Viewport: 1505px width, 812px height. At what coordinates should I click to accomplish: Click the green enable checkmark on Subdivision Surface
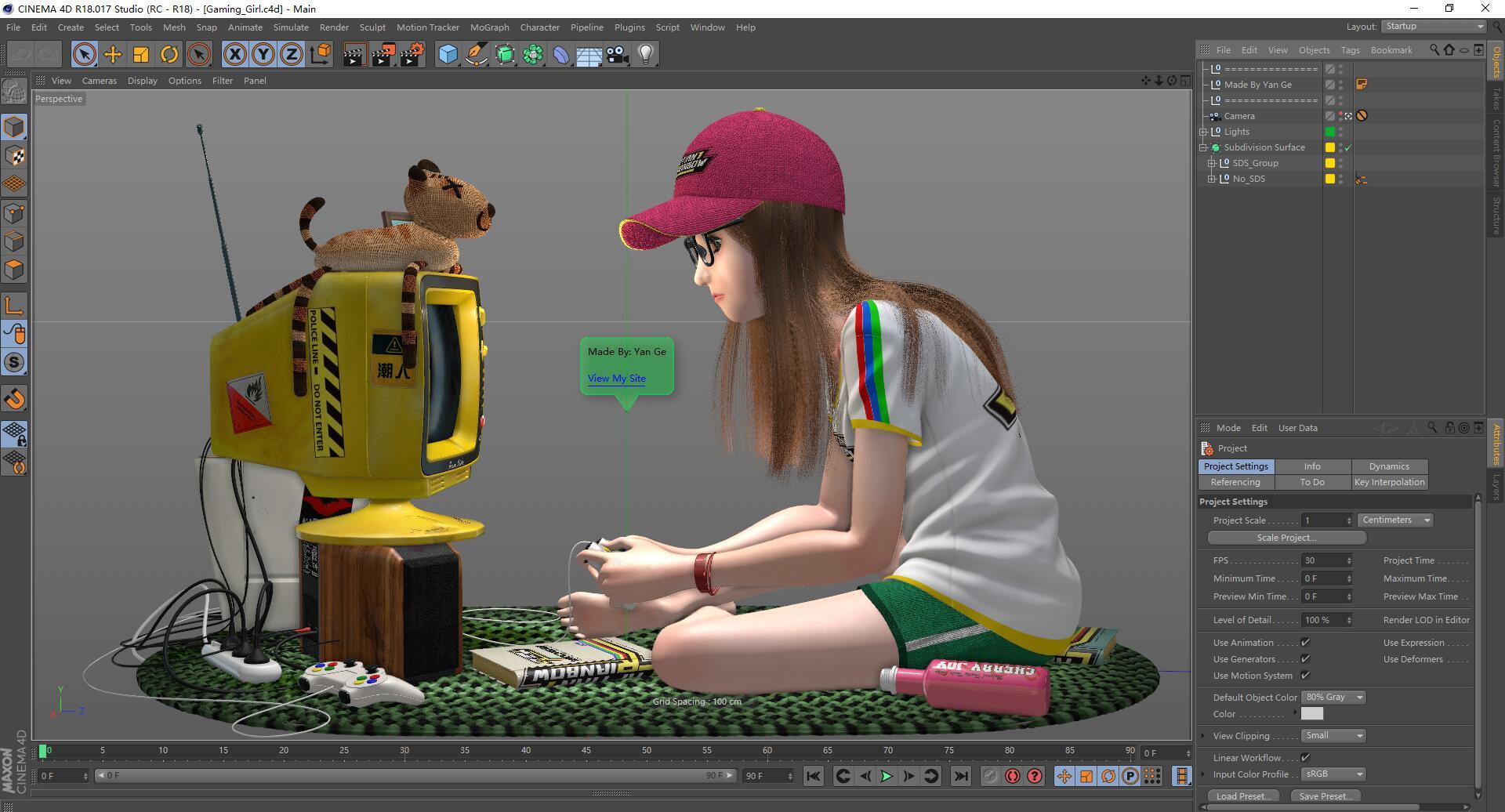coord(1349,147)
